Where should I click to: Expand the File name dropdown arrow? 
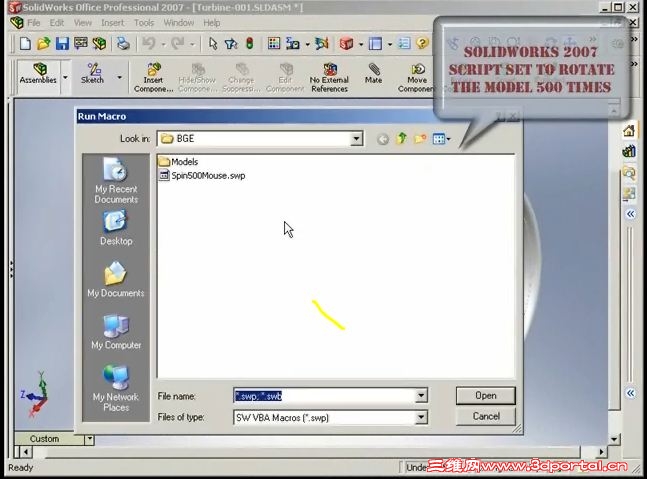pos(421,396)
